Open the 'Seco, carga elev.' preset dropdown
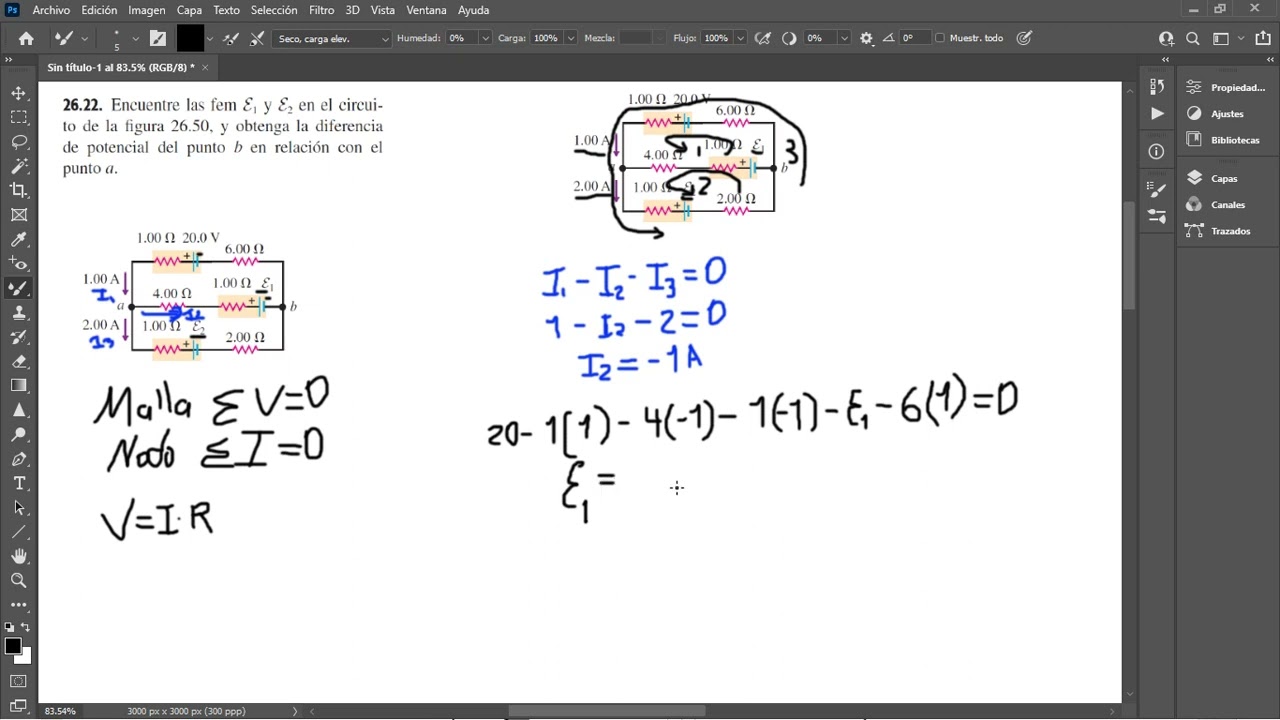The height and width of the screenshot is (720, 1280). 332,38
